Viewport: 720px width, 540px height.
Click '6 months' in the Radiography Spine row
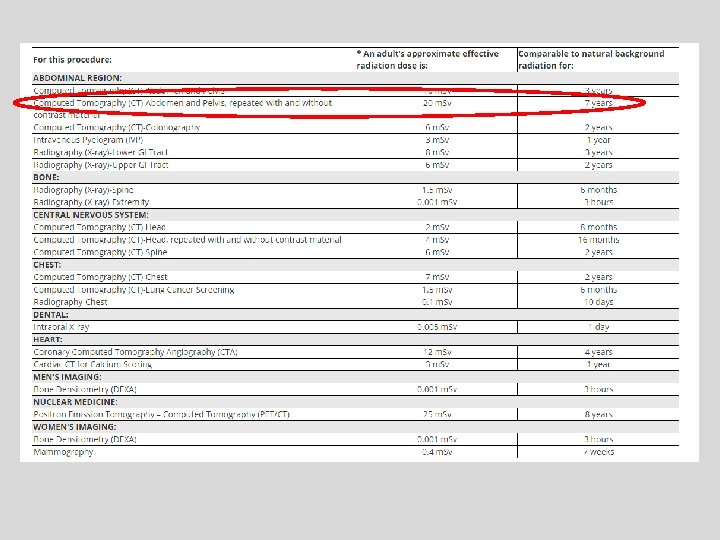click(x=598, y=190)
